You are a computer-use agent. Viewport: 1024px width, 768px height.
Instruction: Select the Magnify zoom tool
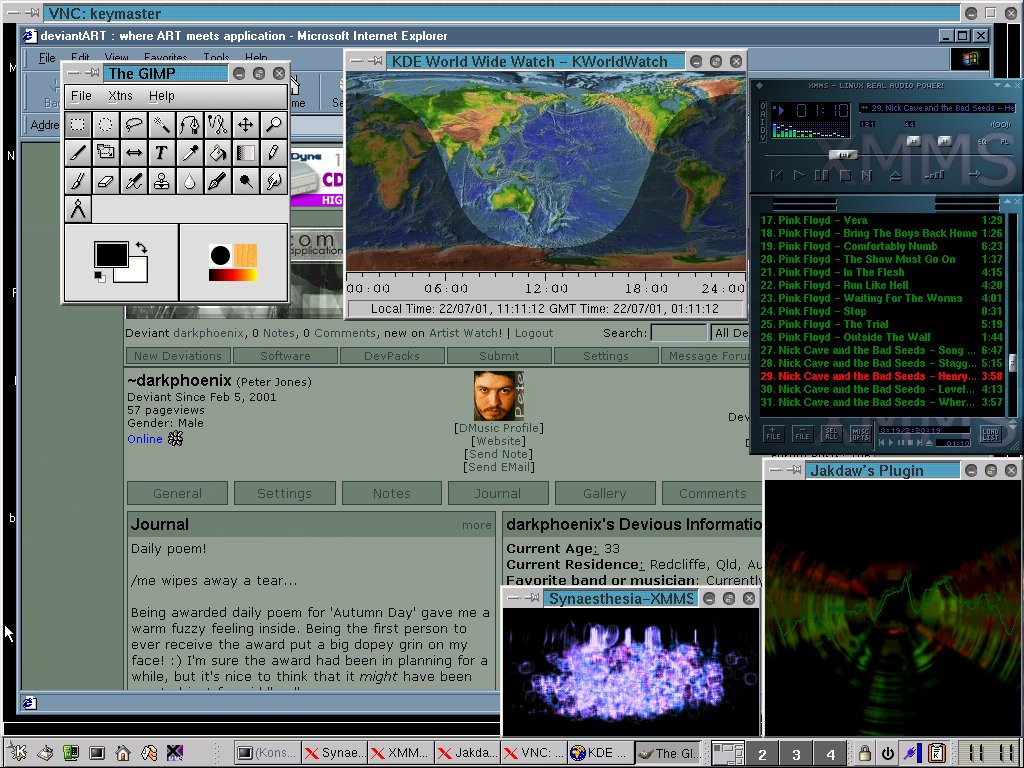tap(274, 124)
